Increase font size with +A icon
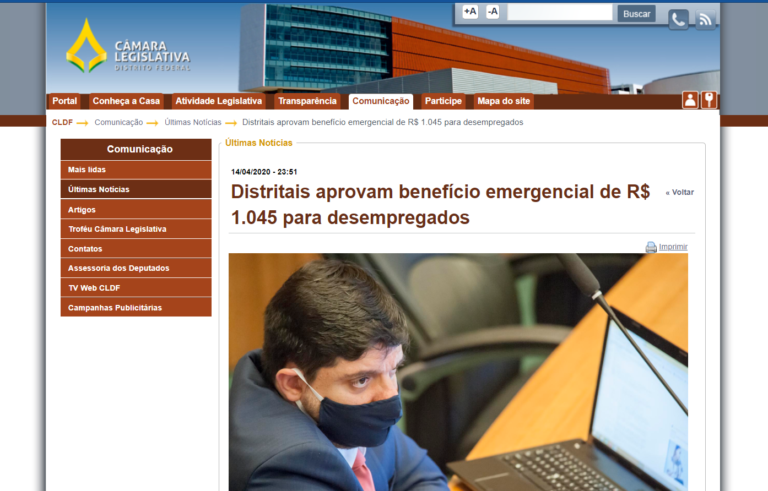This screenshot has width=768, height=491. [470, 11]
